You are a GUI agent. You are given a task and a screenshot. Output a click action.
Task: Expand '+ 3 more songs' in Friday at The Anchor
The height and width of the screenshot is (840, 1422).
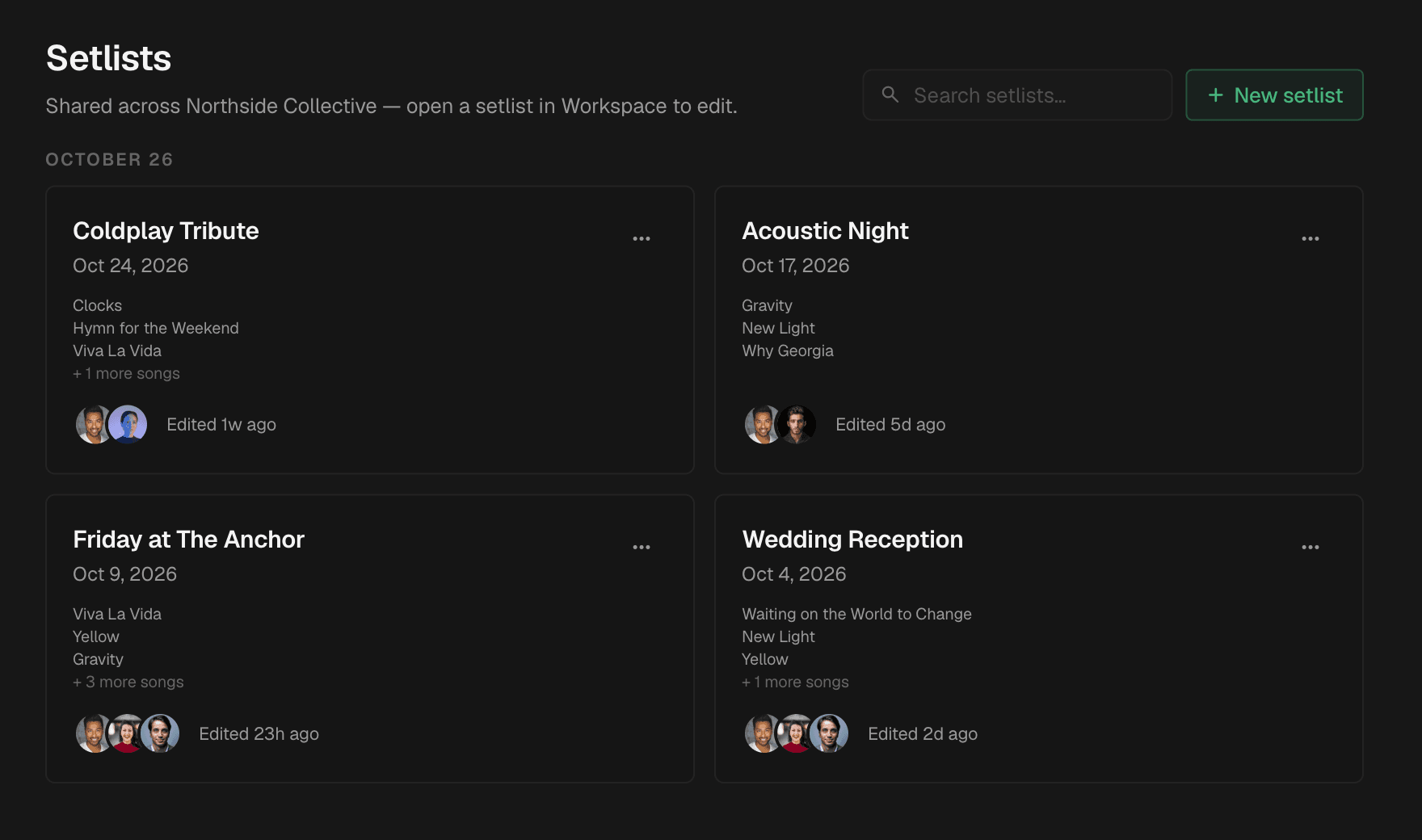[128, 682]
